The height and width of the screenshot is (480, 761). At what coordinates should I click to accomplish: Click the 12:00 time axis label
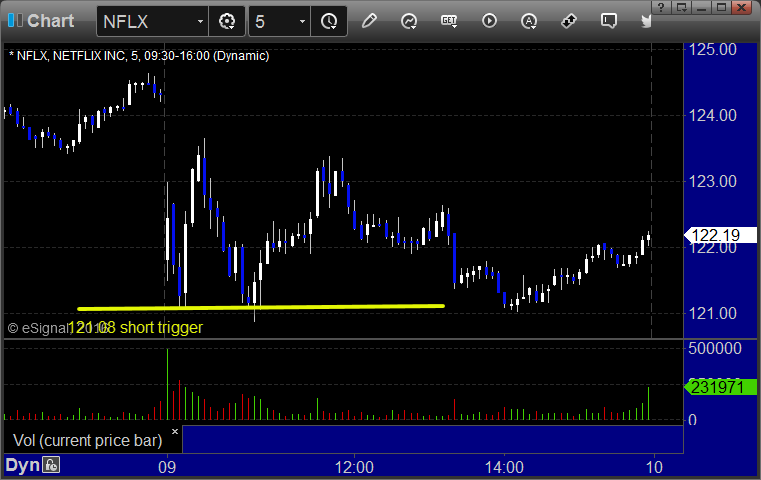(x=354, y=467)
